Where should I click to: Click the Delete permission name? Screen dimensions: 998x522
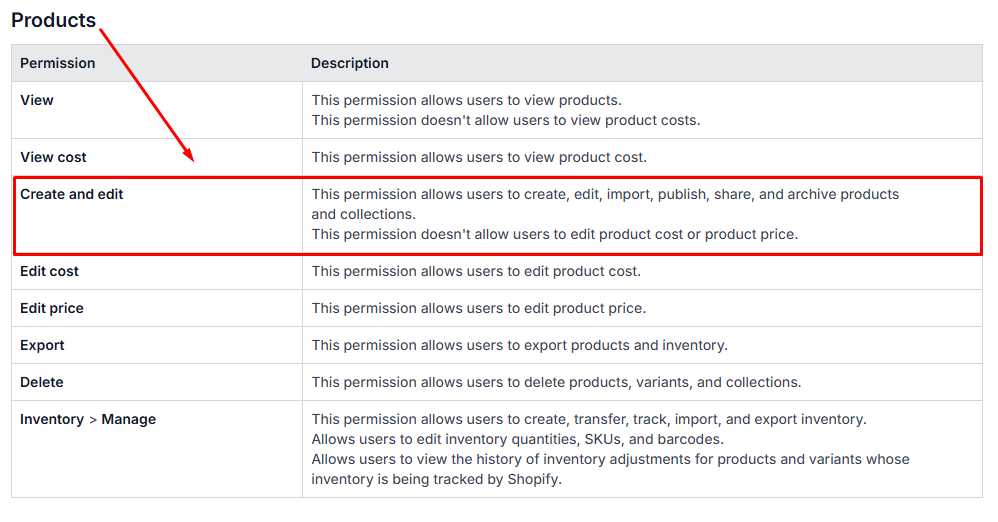[42, 382]
